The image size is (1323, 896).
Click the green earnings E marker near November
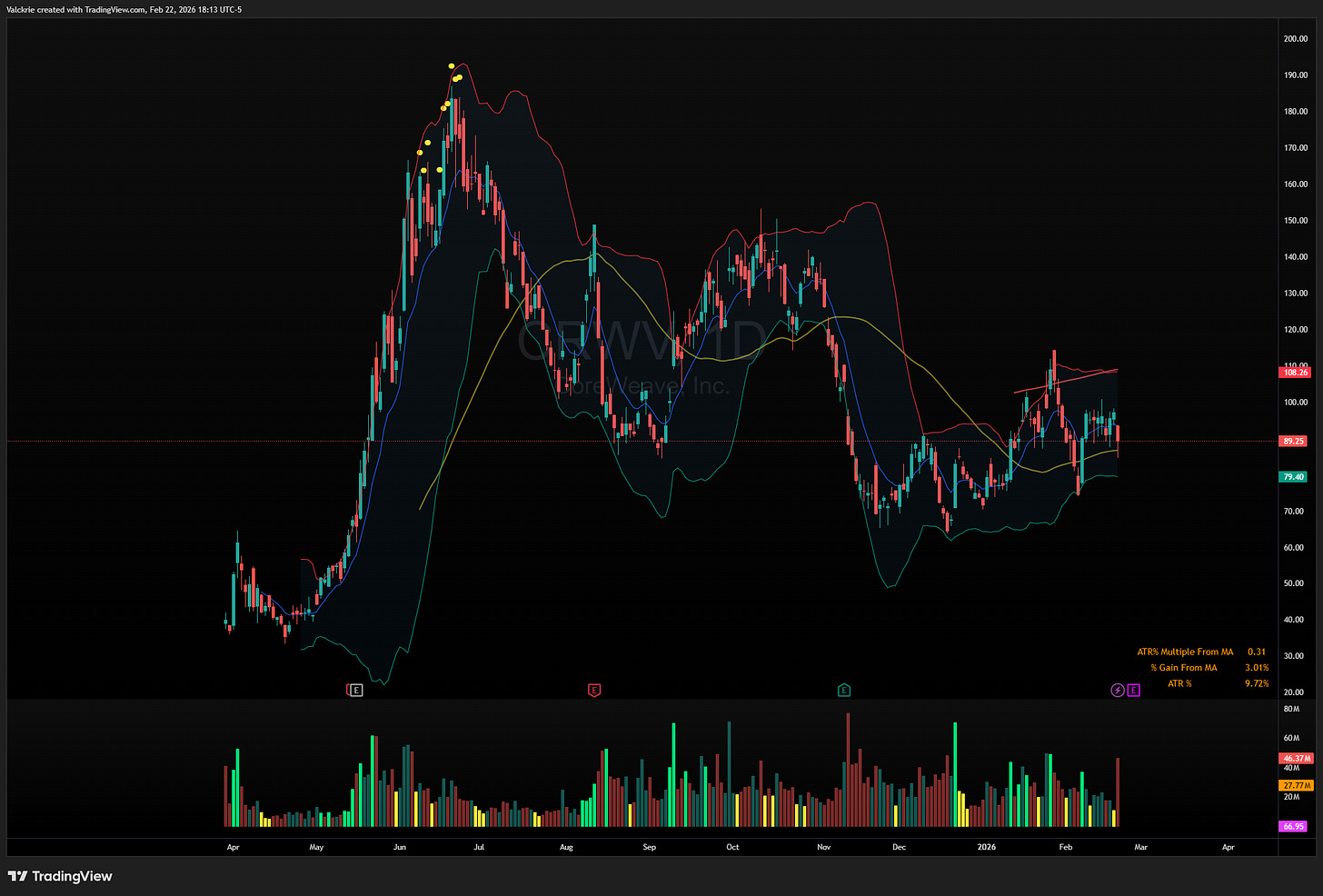pos(844,691)
